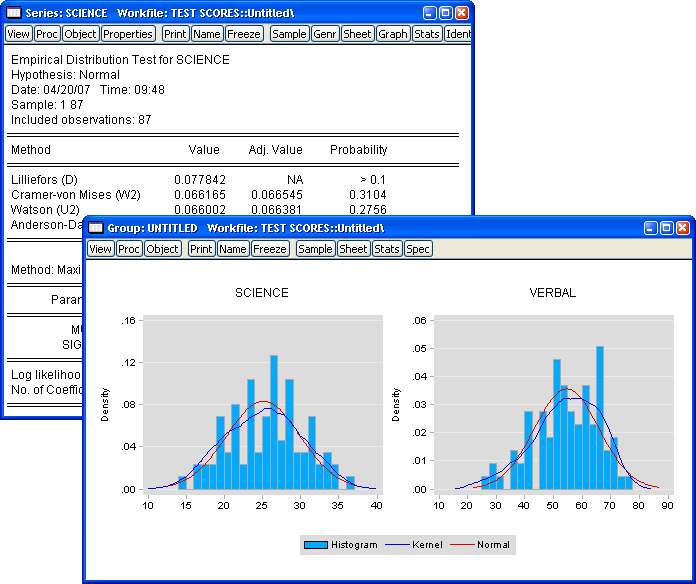Click Properties in the Series toolbar
696x584 pixels.
[x=129, y=34]
